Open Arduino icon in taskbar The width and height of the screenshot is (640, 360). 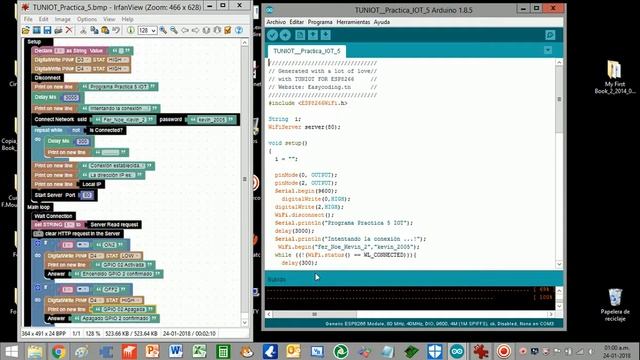[x=457, y=351]
